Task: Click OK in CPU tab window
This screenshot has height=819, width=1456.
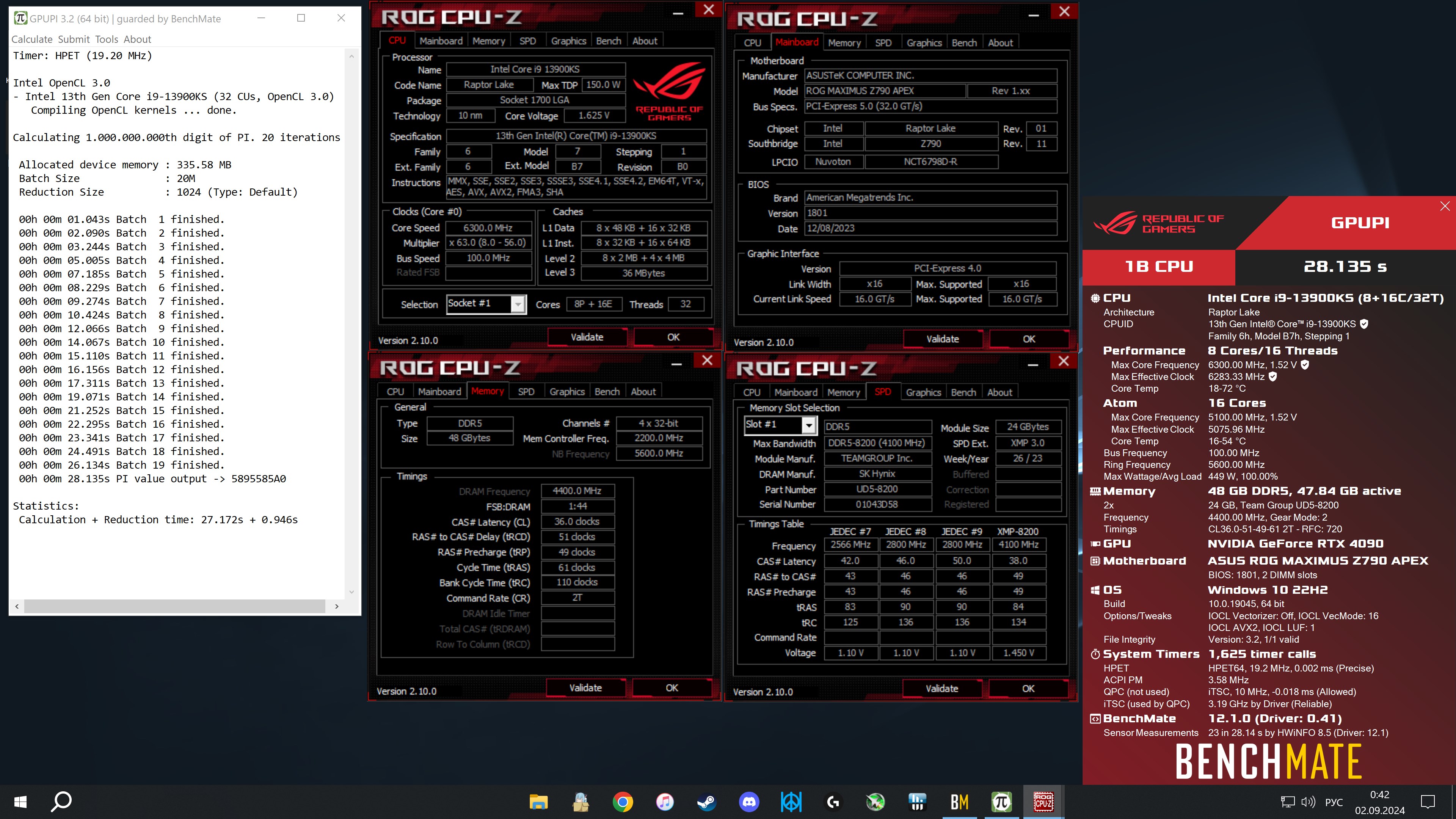Action: (673, 337)
